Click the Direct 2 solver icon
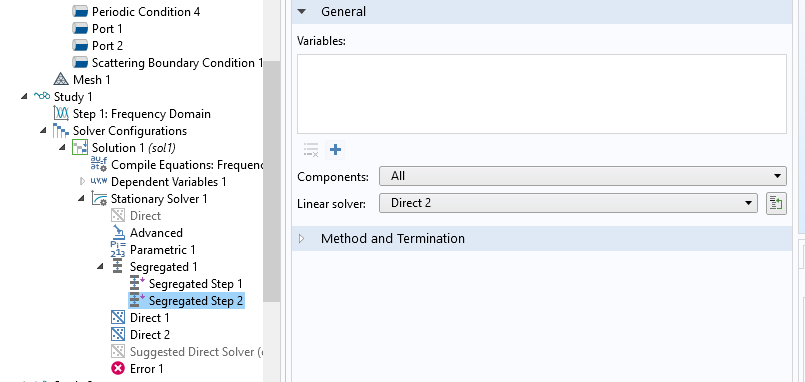This screenshot has height=382, width=805. click(118, 335)
